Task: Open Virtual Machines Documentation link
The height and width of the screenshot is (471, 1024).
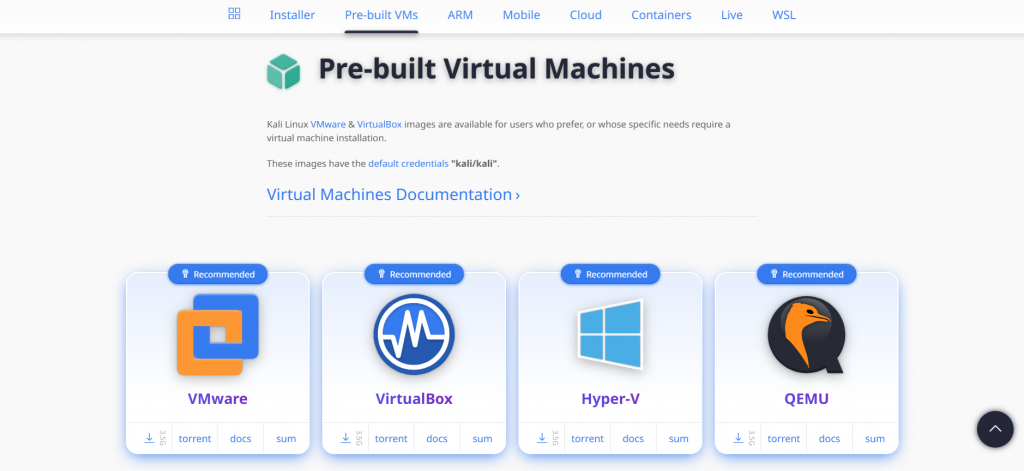Action: click(x=393, y=195)
